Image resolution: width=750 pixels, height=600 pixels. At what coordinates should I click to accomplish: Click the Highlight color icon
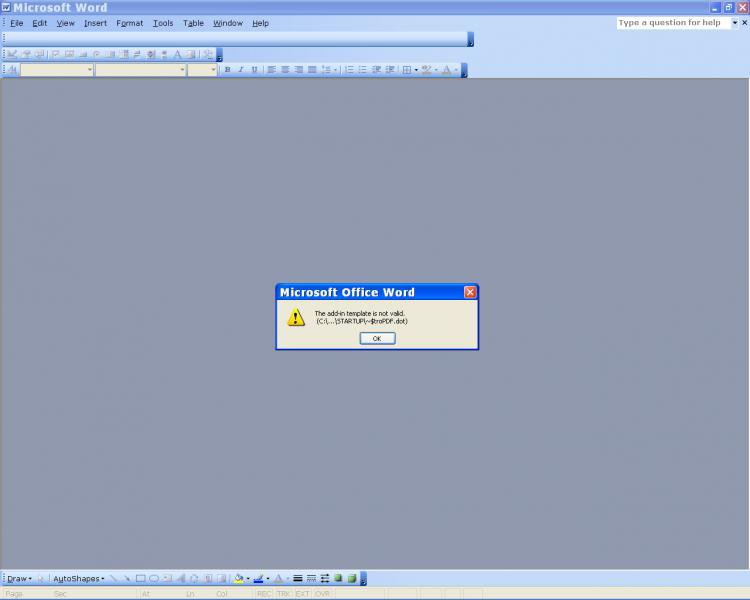pyautogui.click(x=426, y=70)
